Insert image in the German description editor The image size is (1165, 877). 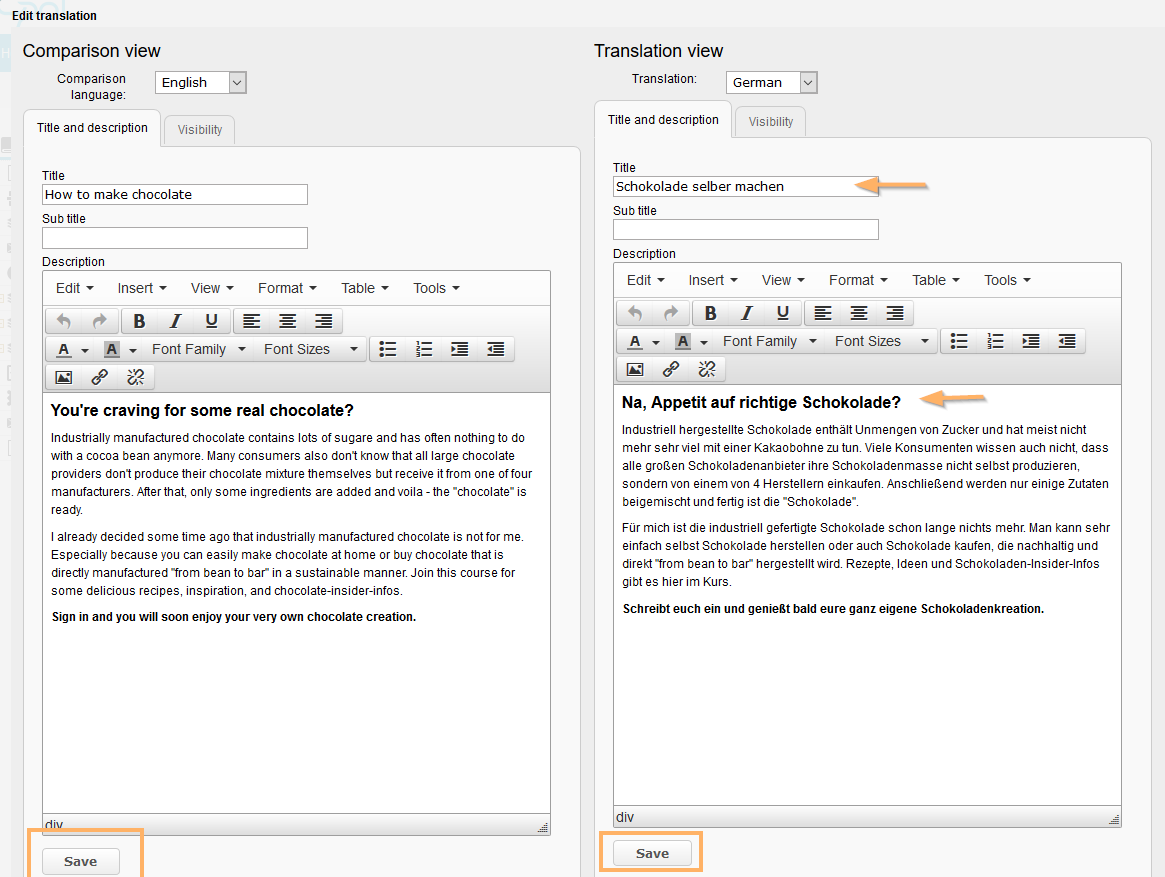(x=635, y=369)
